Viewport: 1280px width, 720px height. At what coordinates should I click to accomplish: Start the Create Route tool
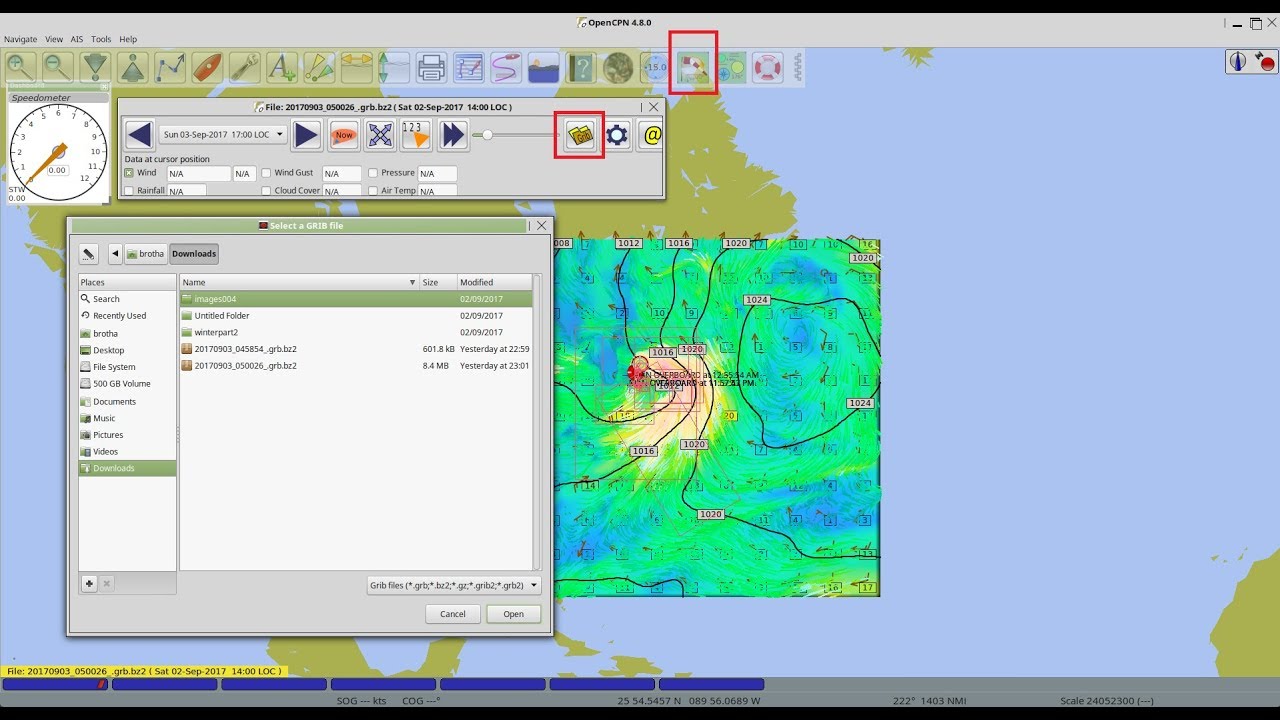coord(170,67)
